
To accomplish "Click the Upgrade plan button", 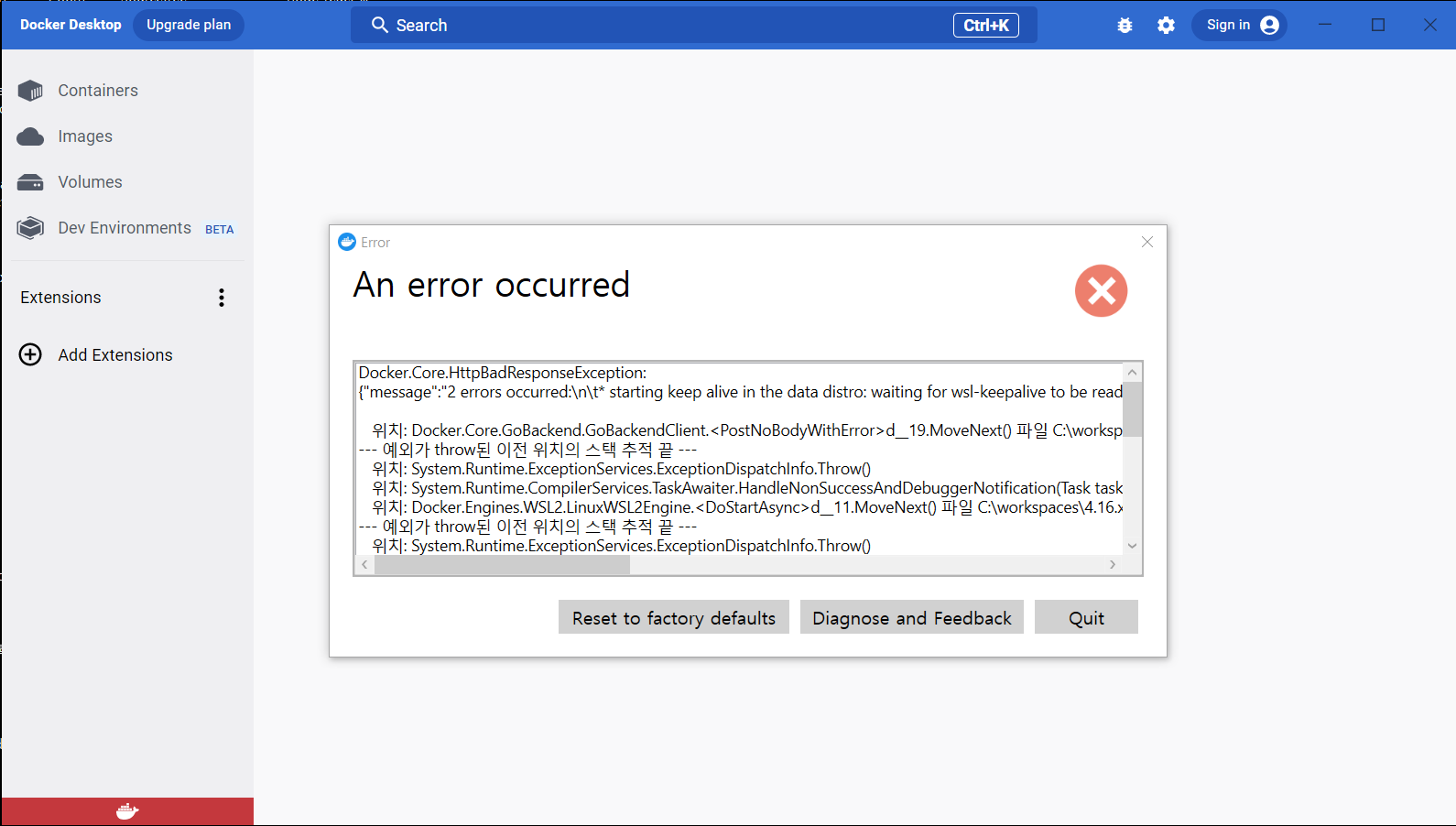I will 189,25.
